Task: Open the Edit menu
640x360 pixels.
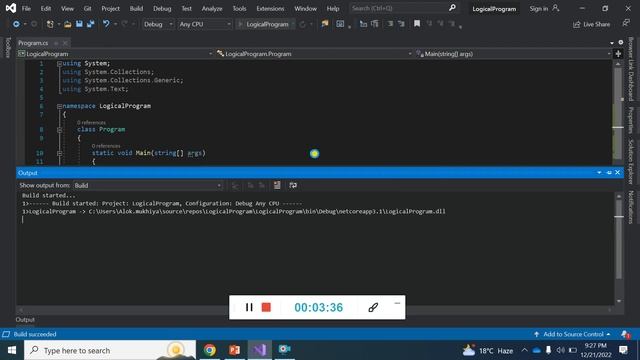Action: pos(46,8)
